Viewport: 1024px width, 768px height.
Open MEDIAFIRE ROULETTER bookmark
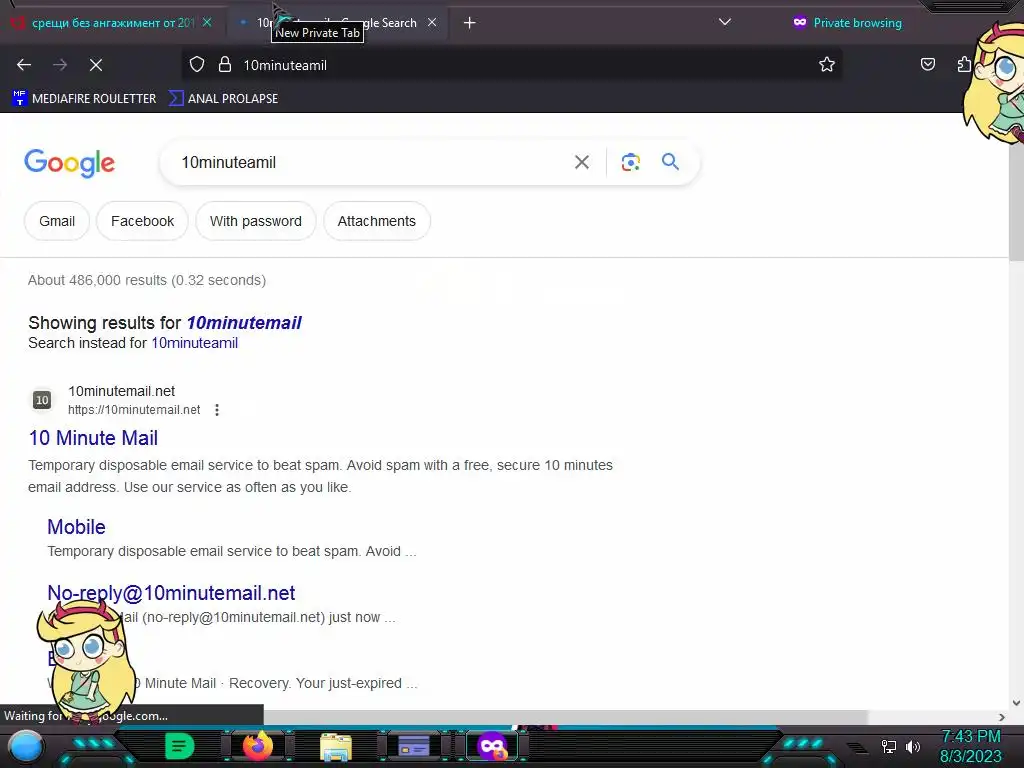point(84,99)
